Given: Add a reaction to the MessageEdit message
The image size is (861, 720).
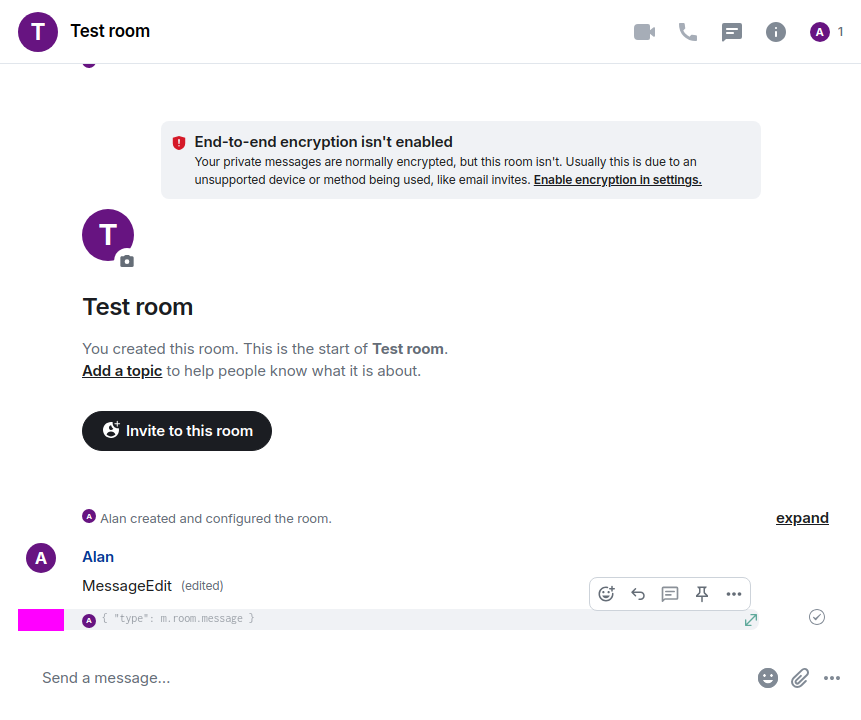Looking at the screenshot, I should click(x=606, y=594).
